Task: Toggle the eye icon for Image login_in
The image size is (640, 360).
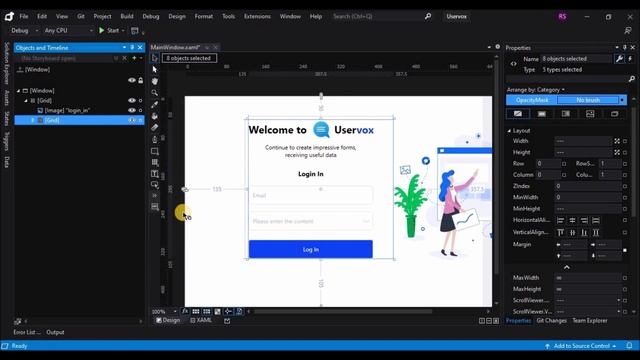Action: (131, 110)
